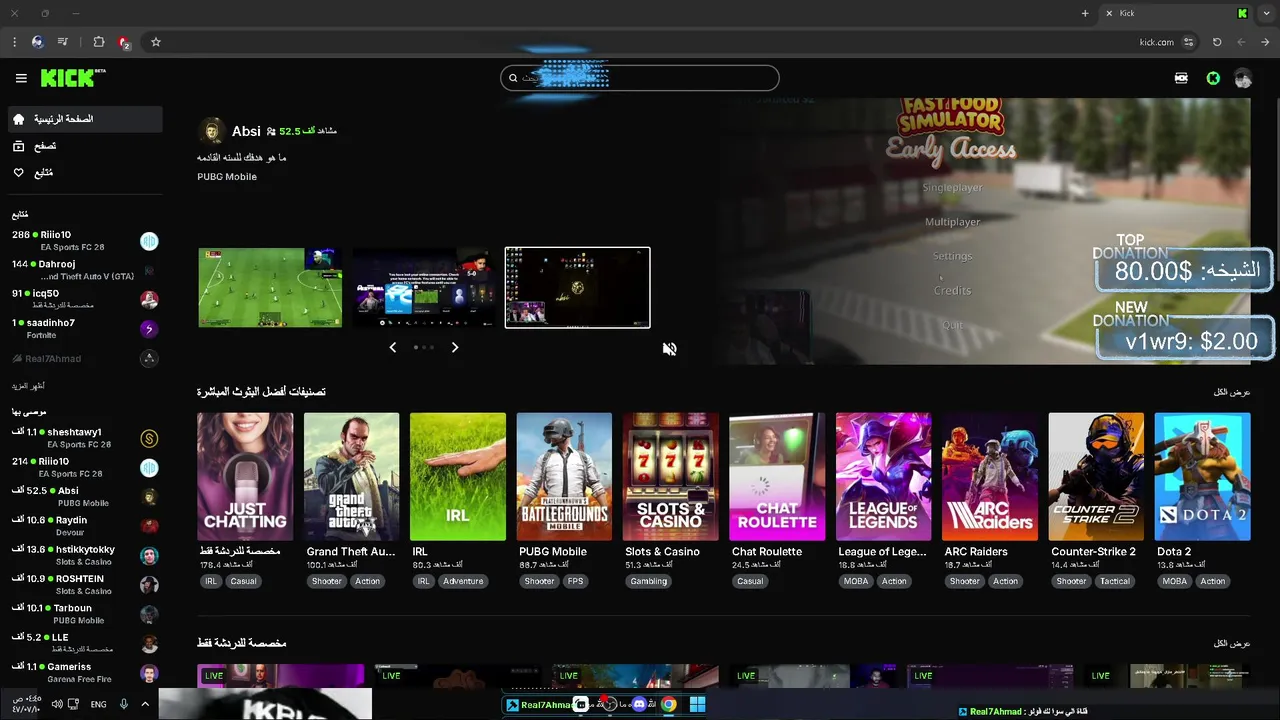Open the Grand Theft Auto V category card
Viewport: 1280px width, 720px height.
tap(351, 477)
